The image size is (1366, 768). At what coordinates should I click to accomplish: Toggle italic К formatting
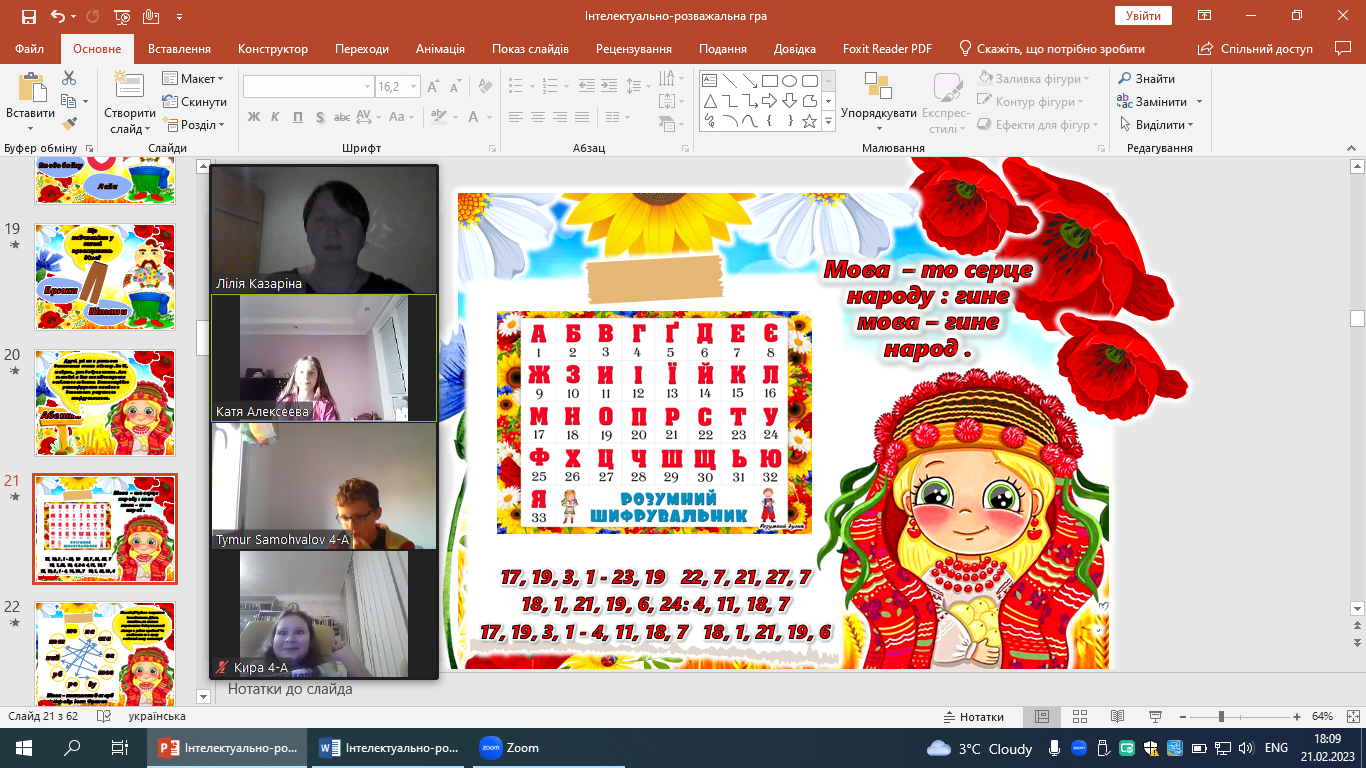tap(275, 117)
